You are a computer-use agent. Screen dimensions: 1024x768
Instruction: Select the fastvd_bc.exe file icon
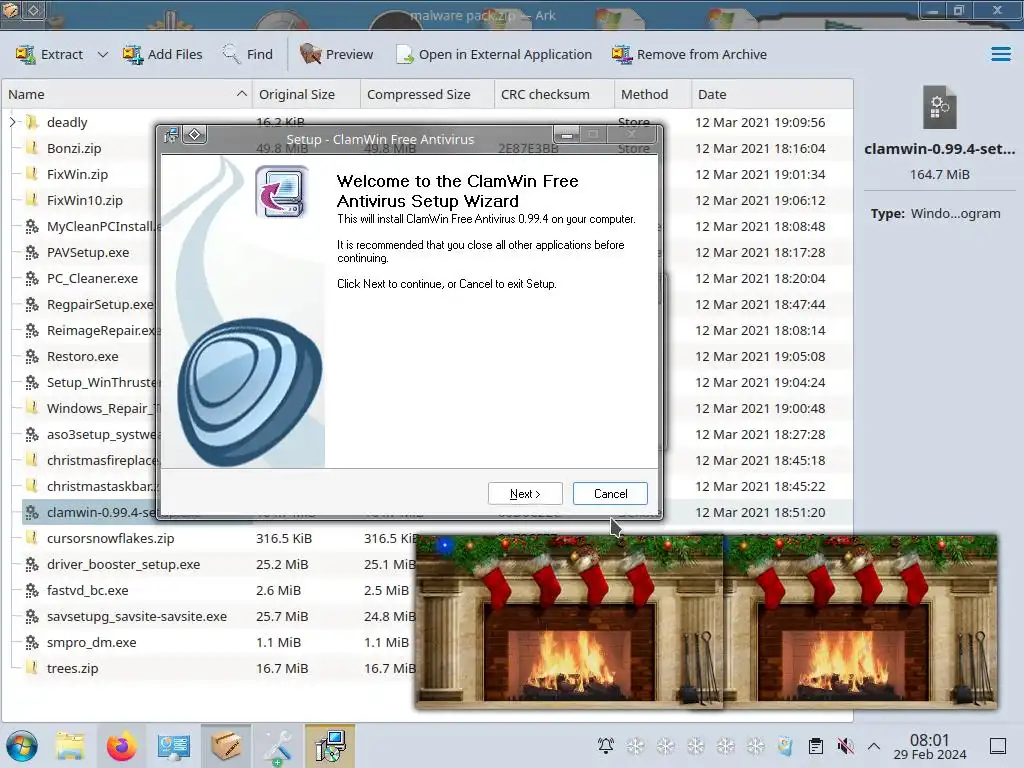[31, 590]
